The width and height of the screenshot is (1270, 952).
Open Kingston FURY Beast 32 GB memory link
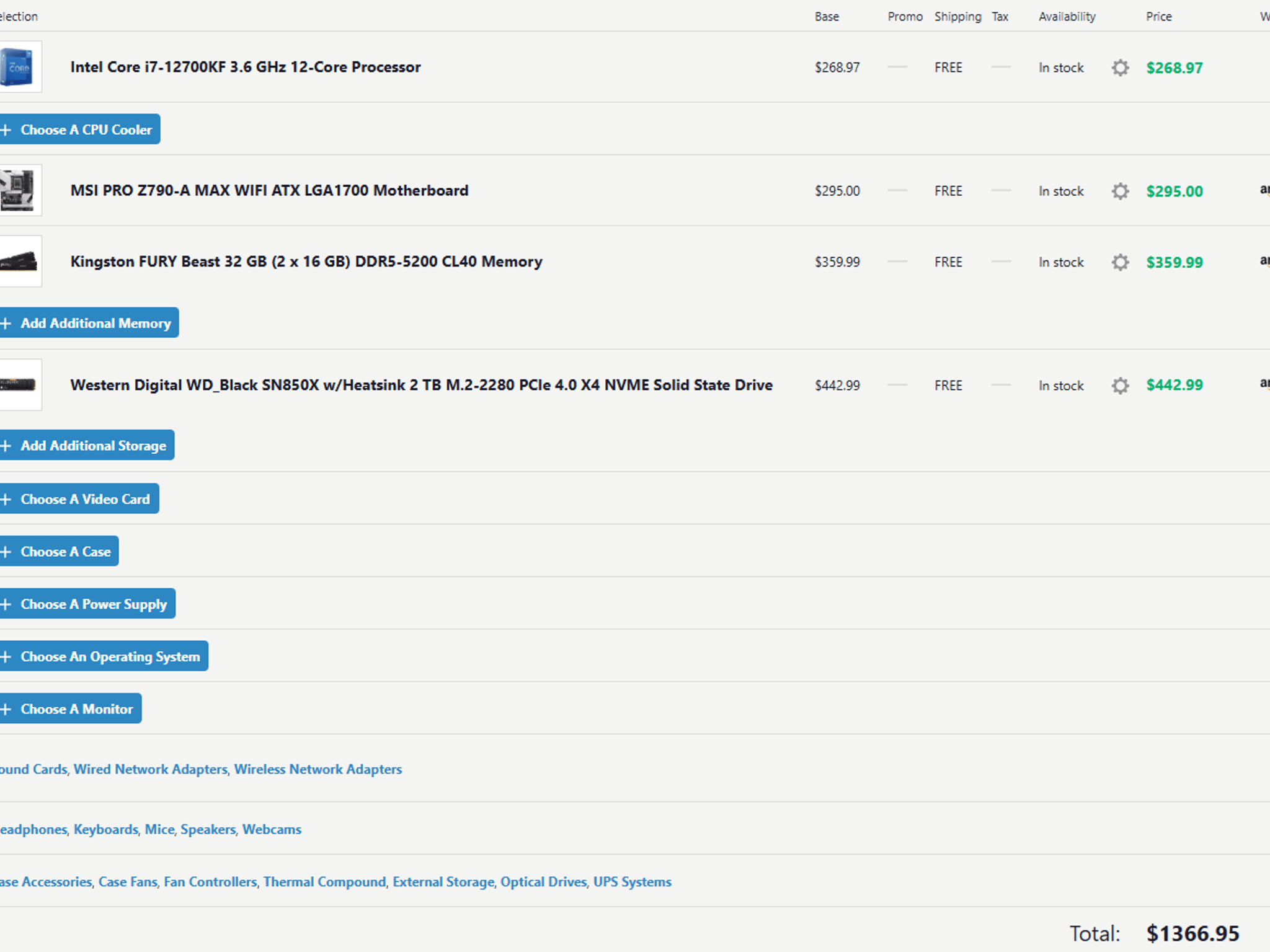306,262
